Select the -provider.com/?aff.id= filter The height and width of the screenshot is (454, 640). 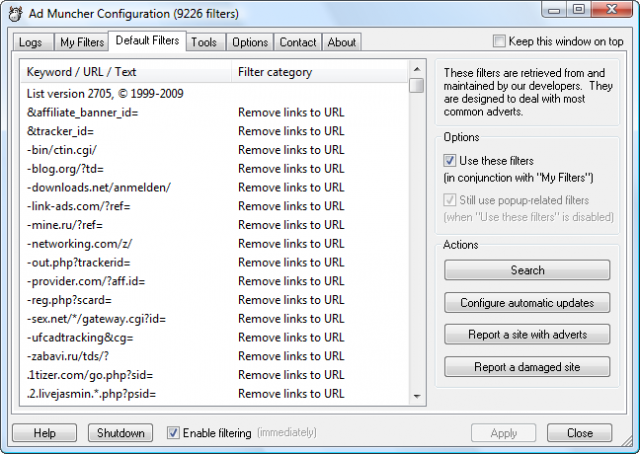click(214, 281)
